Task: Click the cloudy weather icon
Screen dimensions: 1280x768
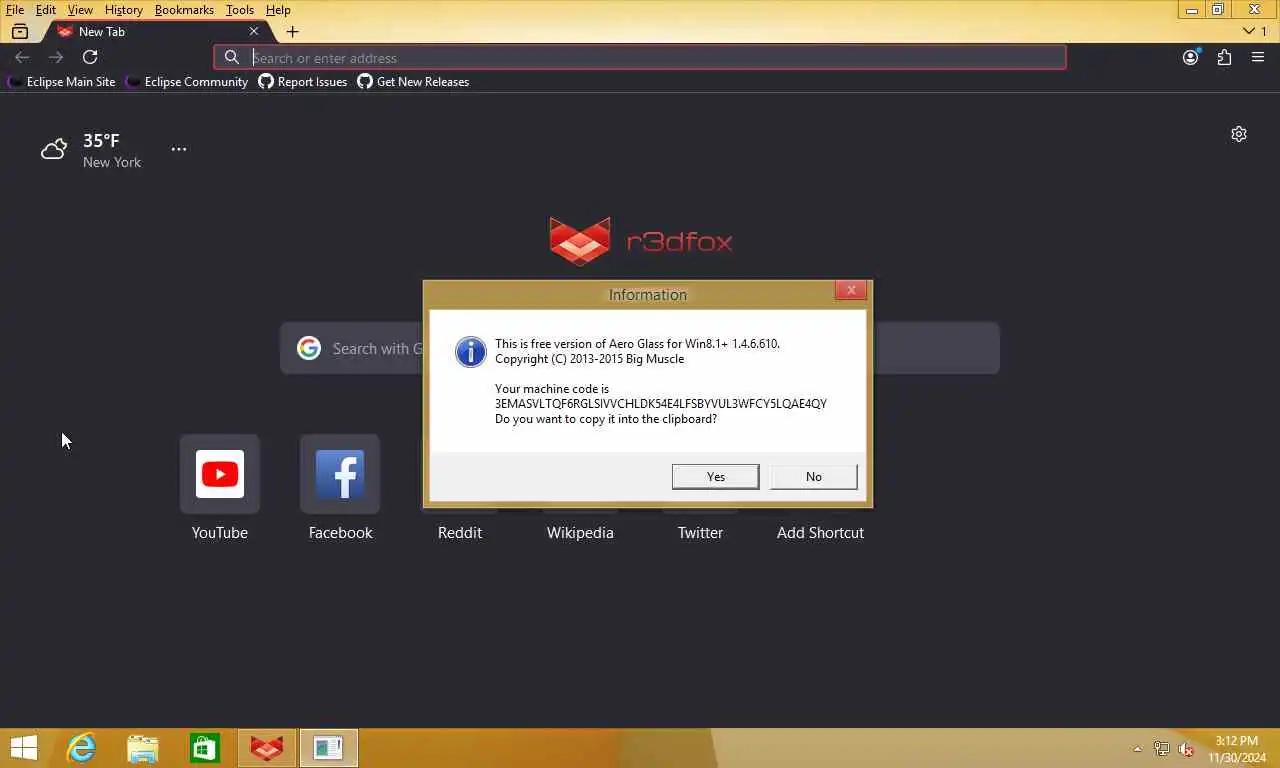Action: pyautogui.click(x=54, y=150)
